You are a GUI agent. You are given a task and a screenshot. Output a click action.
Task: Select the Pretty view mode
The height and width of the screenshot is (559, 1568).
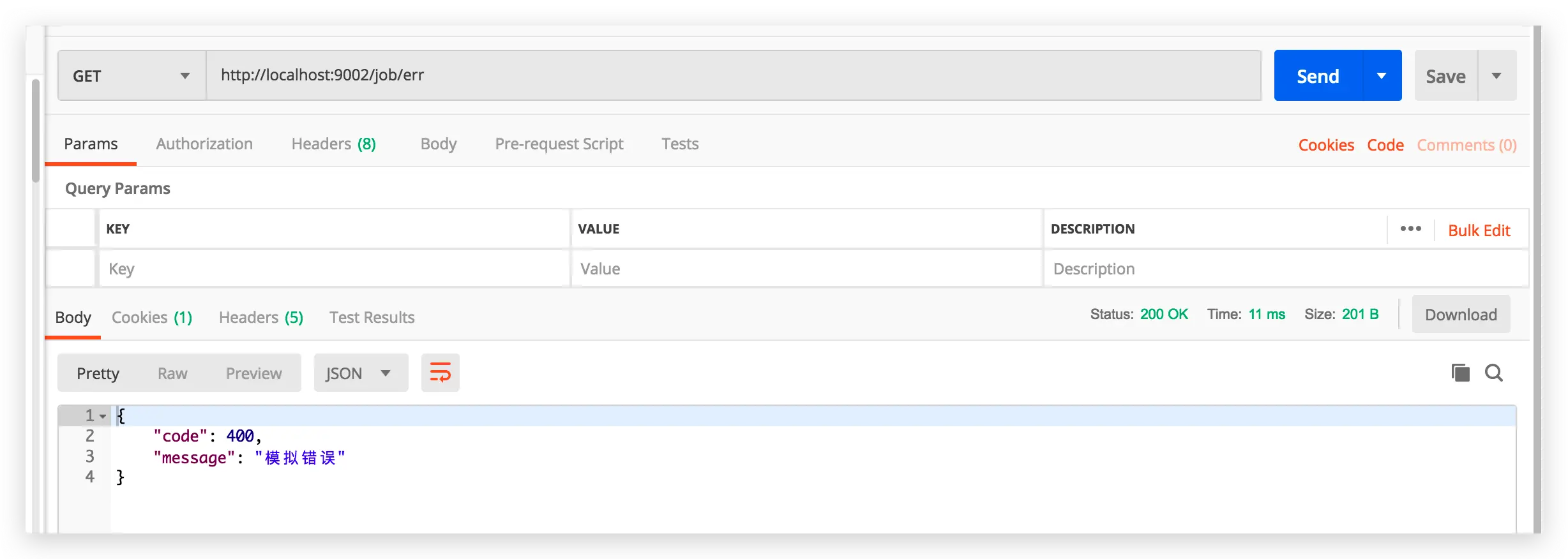(x=98, y=373)
